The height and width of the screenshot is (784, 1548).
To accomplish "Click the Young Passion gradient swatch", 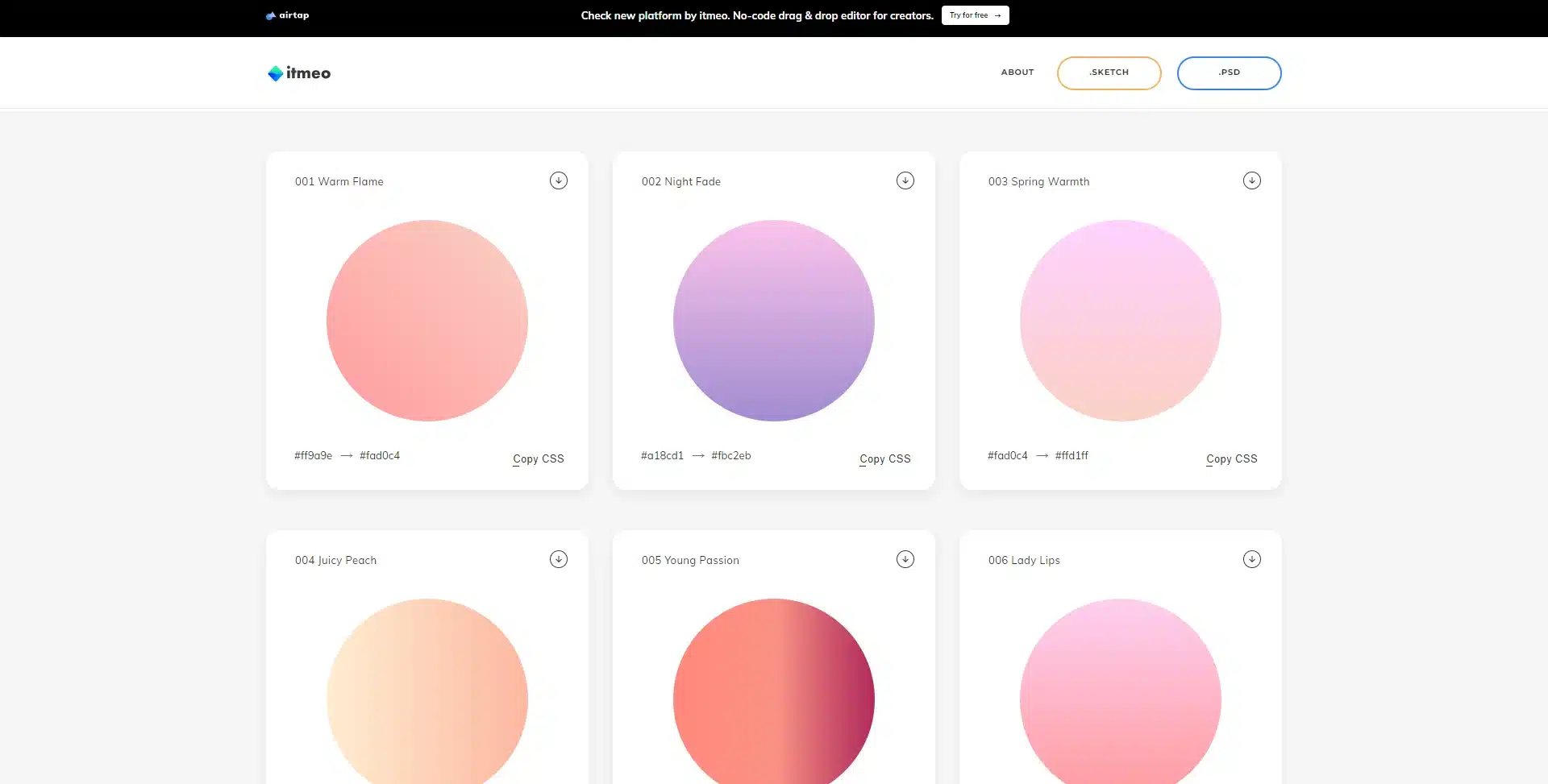I will click(774, 693).
